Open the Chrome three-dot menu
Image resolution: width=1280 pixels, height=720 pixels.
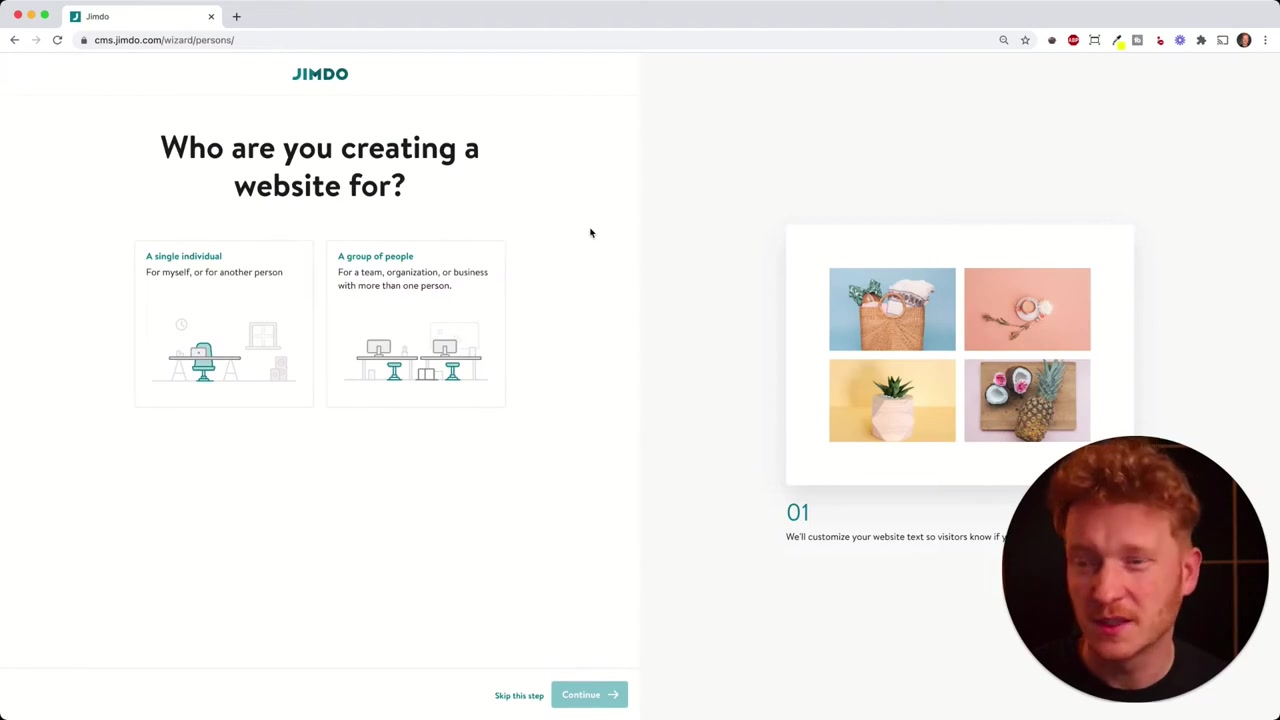click(1265, 40)
